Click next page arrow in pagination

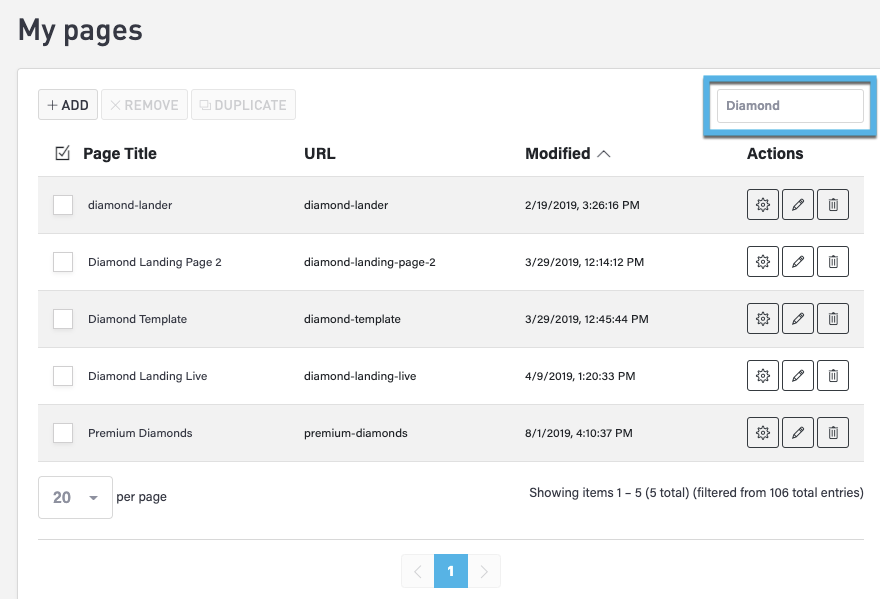click(x=484, y=571)
